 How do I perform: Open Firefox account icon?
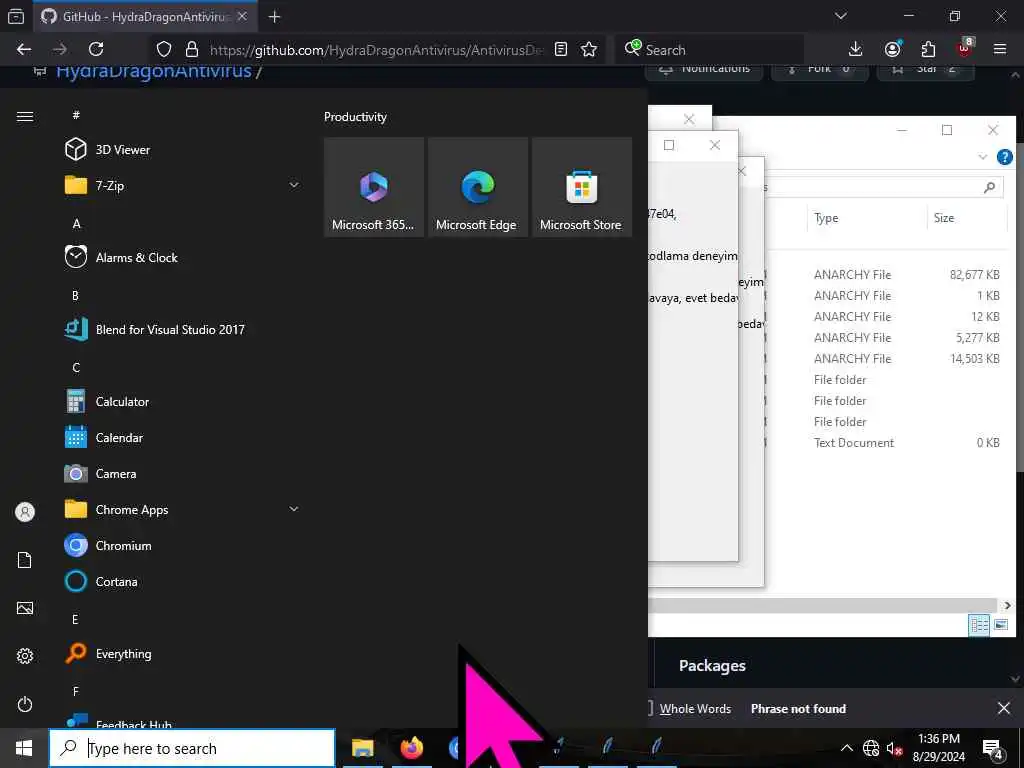coord(893,49)
